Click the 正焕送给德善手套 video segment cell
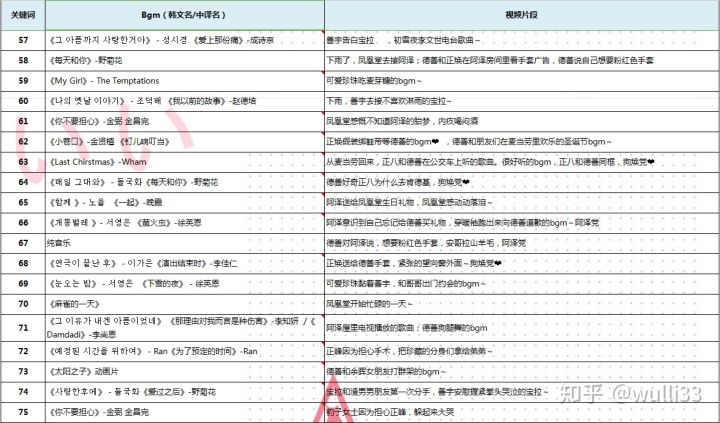Viewport: 720px width, 423px height. click(522, 264)
